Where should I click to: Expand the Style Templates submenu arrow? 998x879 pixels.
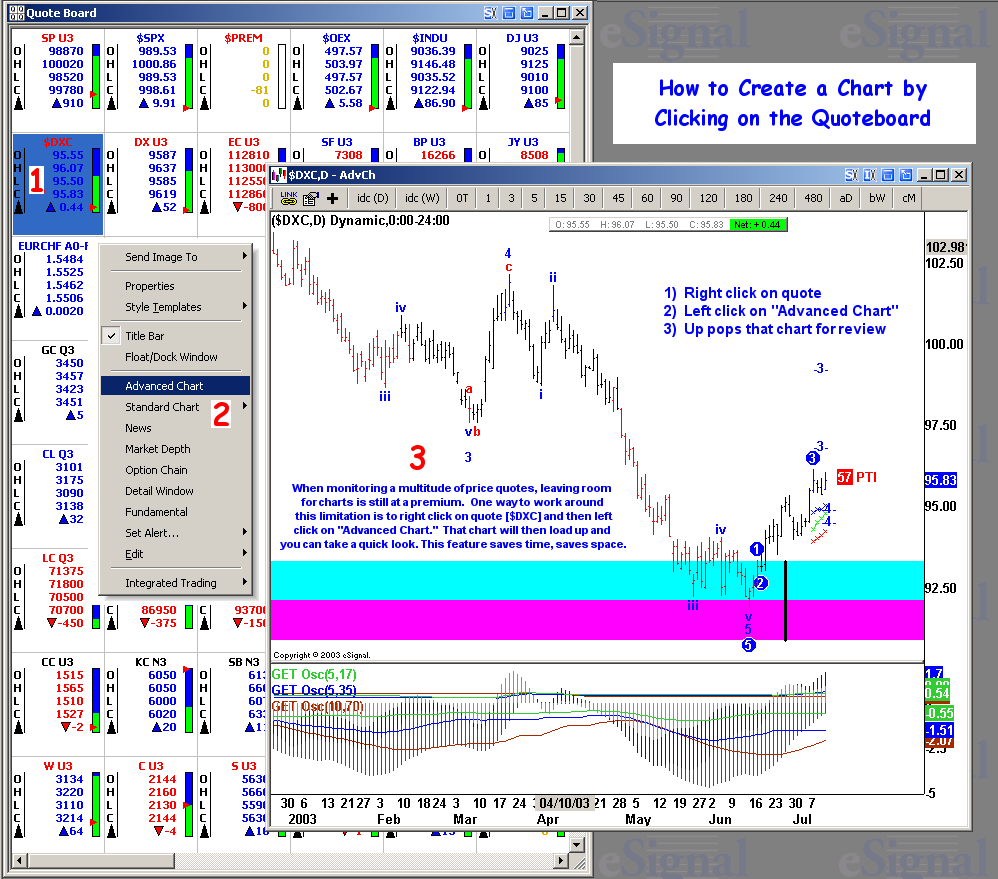tap(245, 306)
